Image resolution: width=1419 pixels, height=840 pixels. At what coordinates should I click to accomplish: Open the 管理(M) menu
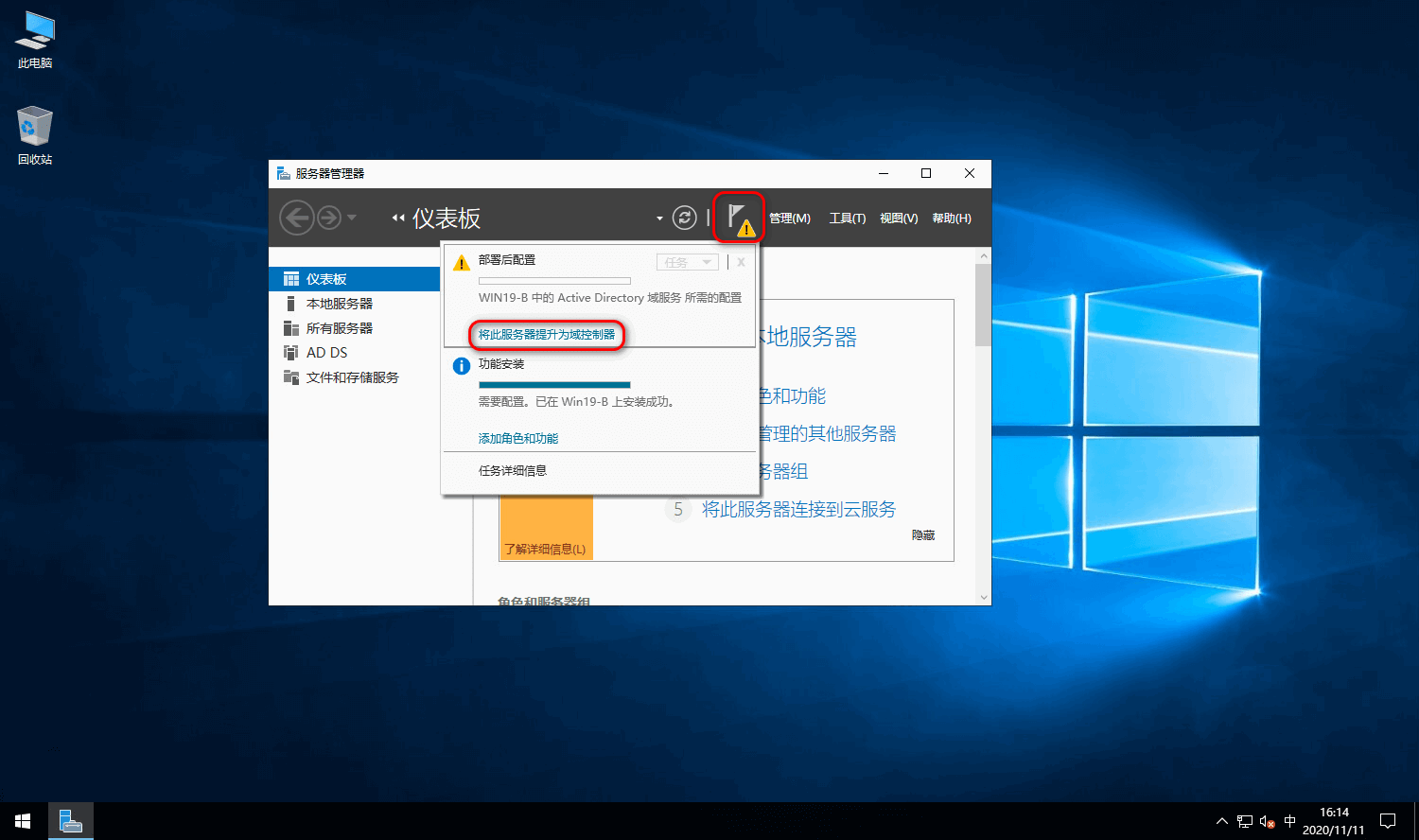coord(789,219)
